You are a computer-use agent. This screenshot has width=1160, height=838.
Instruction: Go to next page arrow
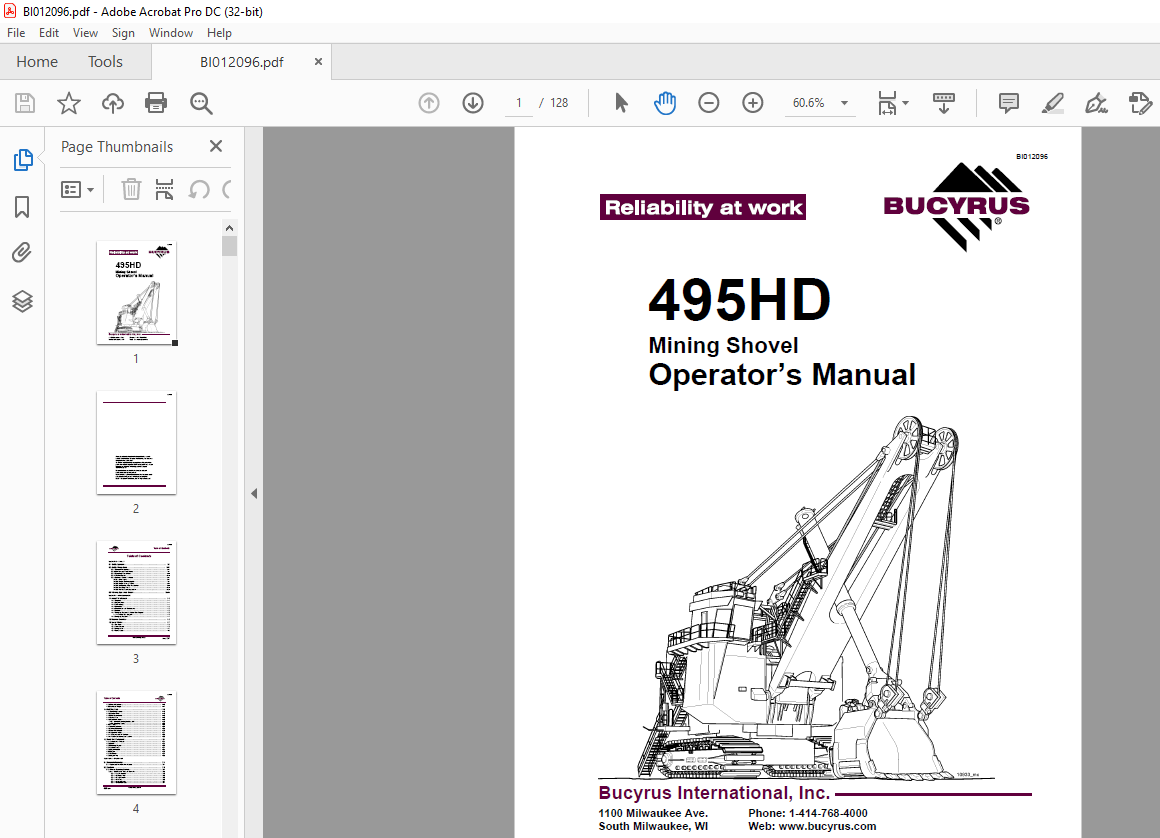coord(473,103)
